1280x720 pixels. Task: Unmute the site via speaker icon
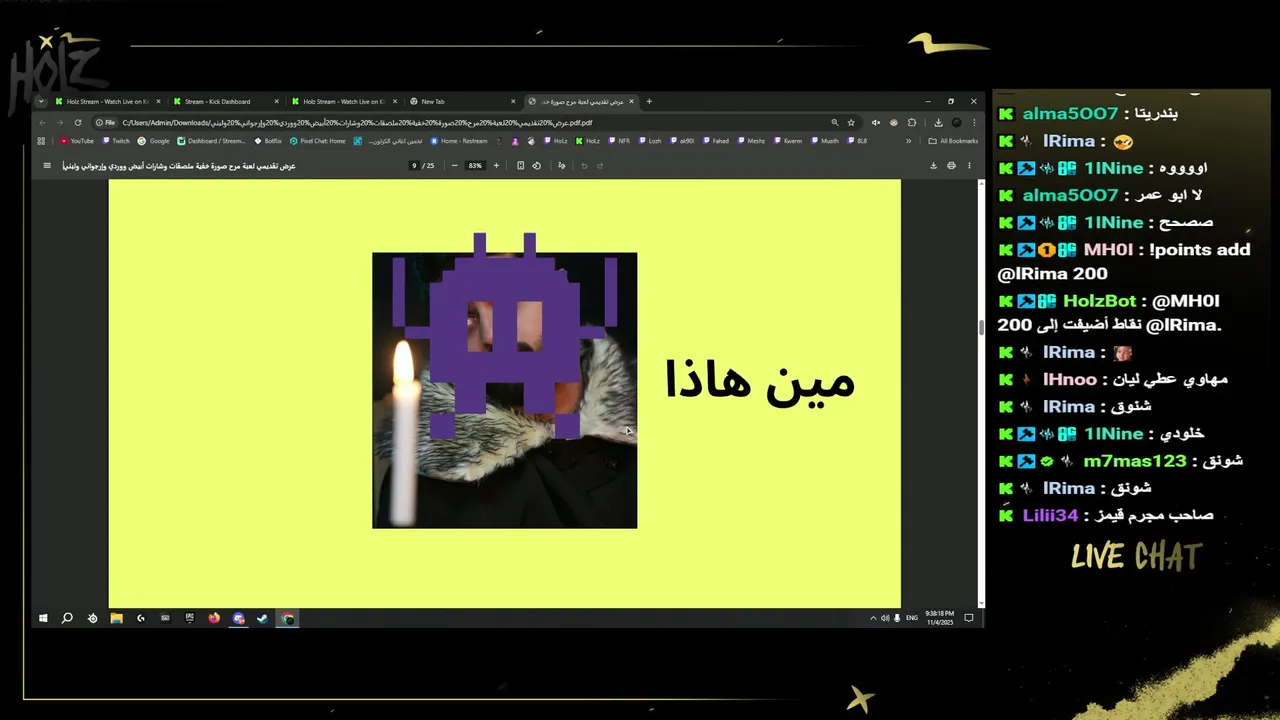pyautogui.click(x=876, y=123)
